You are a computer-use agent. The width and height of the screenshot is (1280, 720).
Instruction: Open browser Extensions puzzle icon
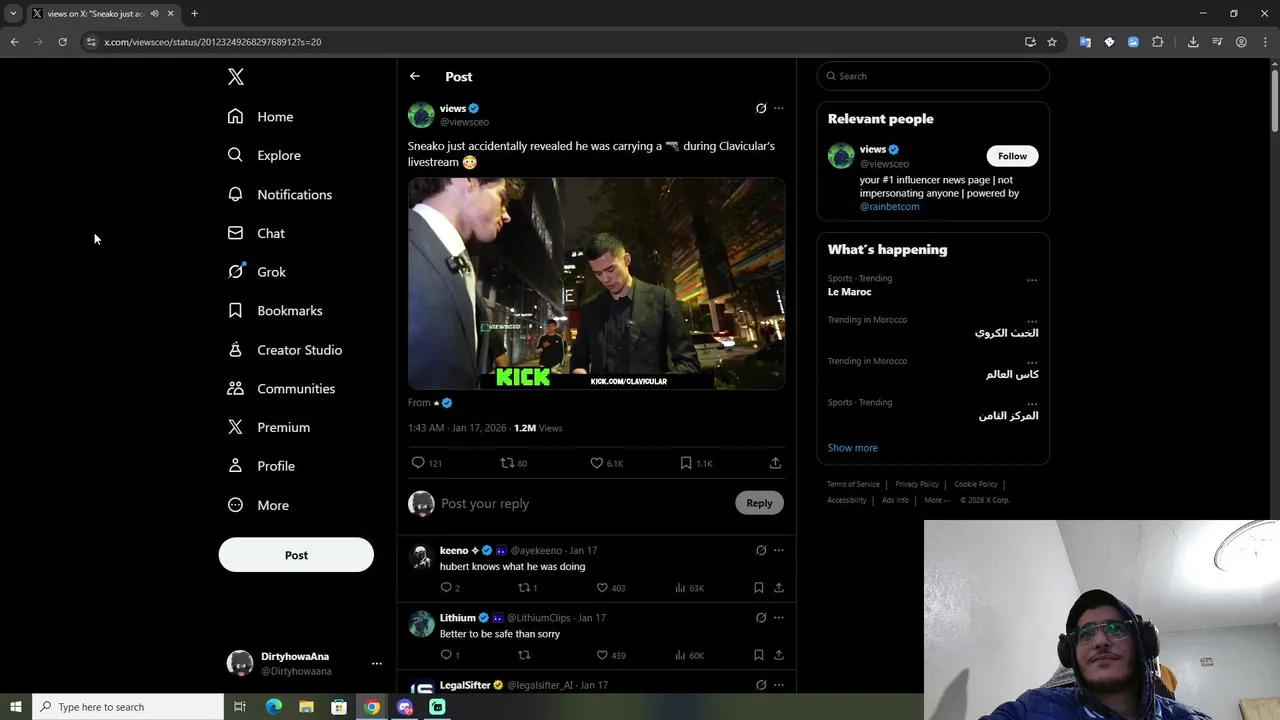pos(1157,42)
